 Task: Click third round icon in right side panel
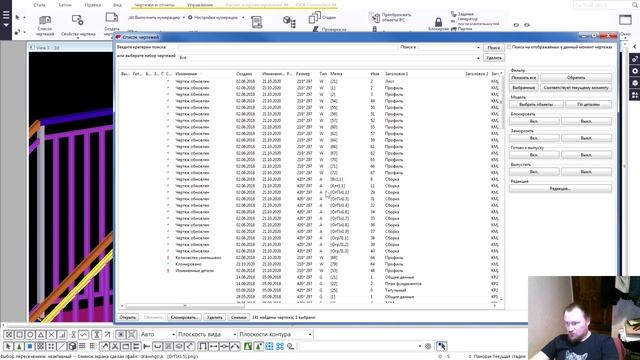[x=635, y=83]
